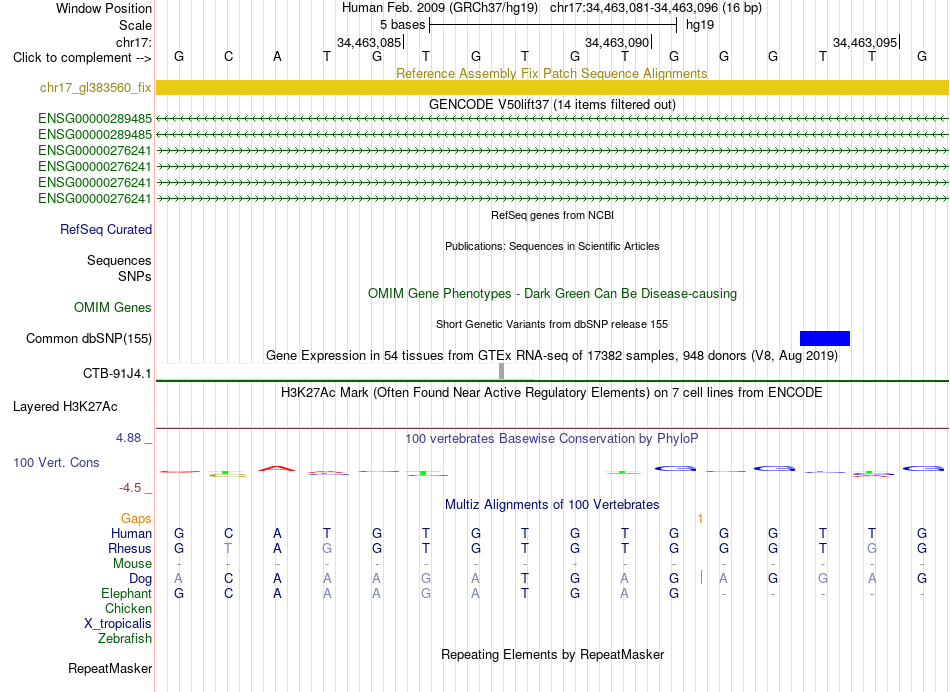
Task: Click the C base in the Human alignment row
Action: [228, 533]
